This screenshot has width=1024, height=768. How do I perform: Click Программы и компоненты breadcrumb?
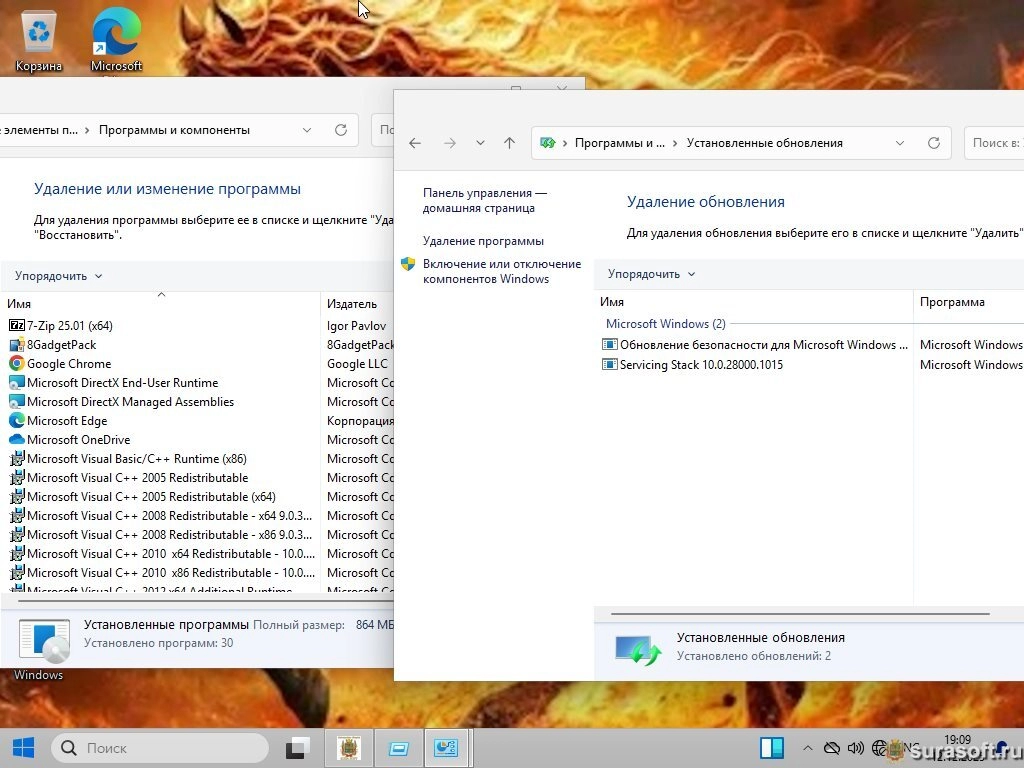174,130
